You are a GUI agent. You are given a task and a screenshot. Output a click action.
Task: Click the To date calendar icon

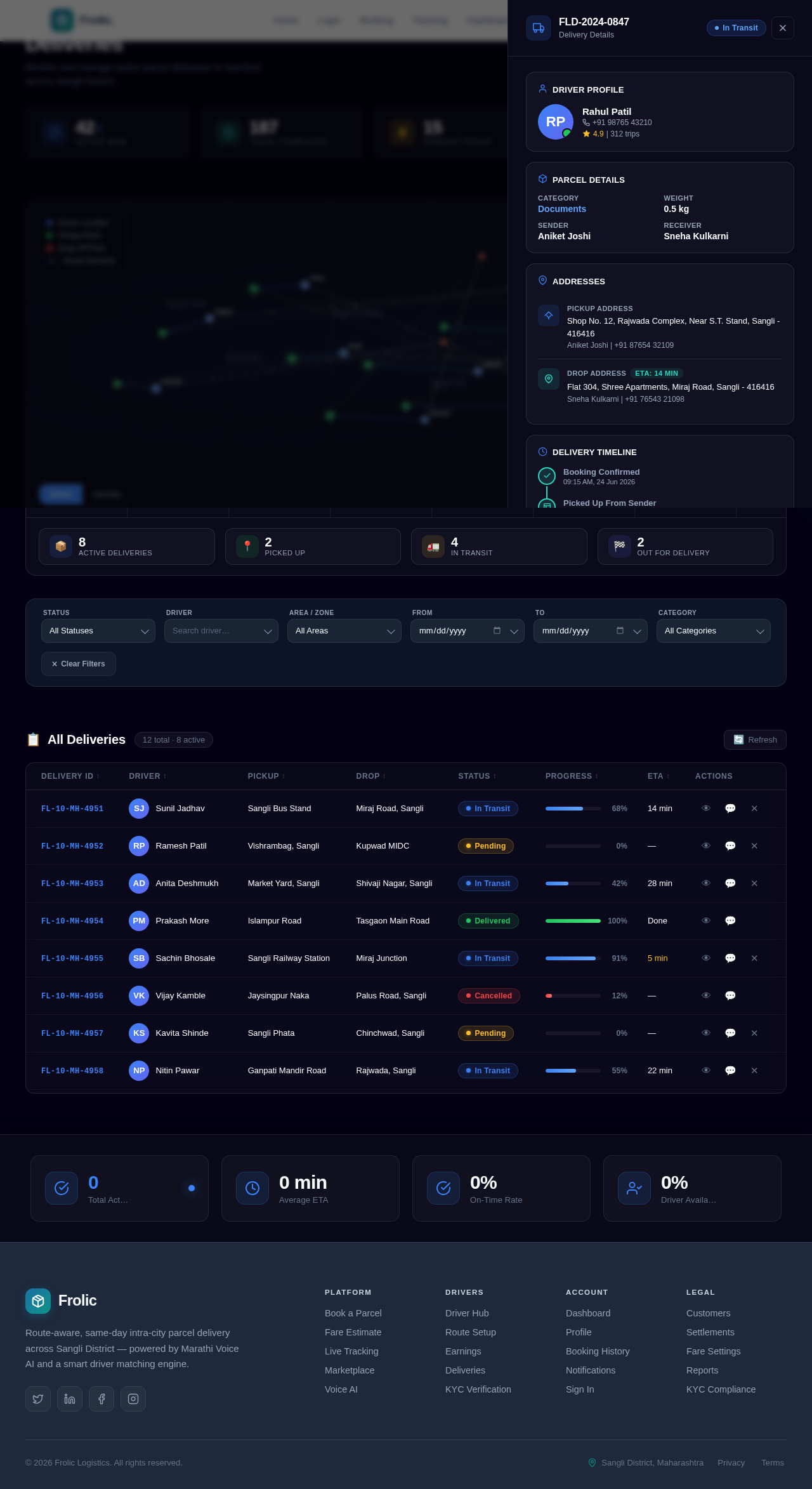620,630
